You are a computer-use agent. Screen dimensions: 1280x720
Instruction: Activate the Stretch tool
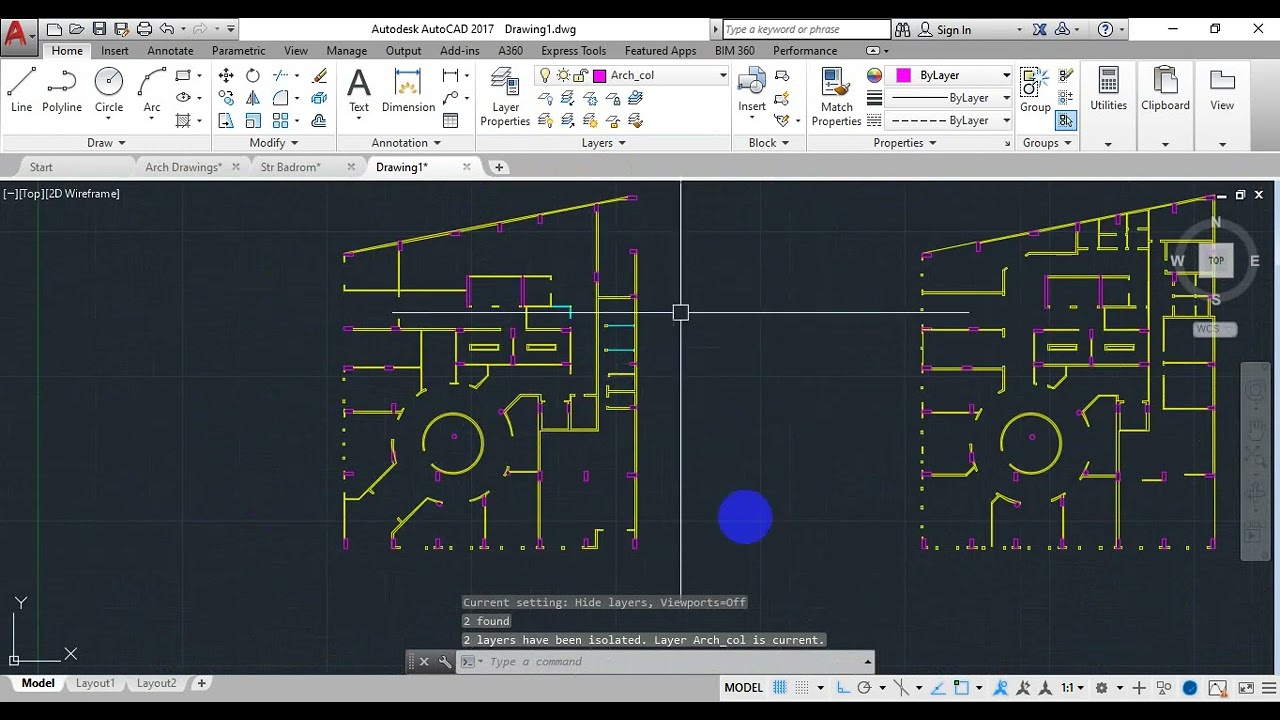tap(226, 121)
